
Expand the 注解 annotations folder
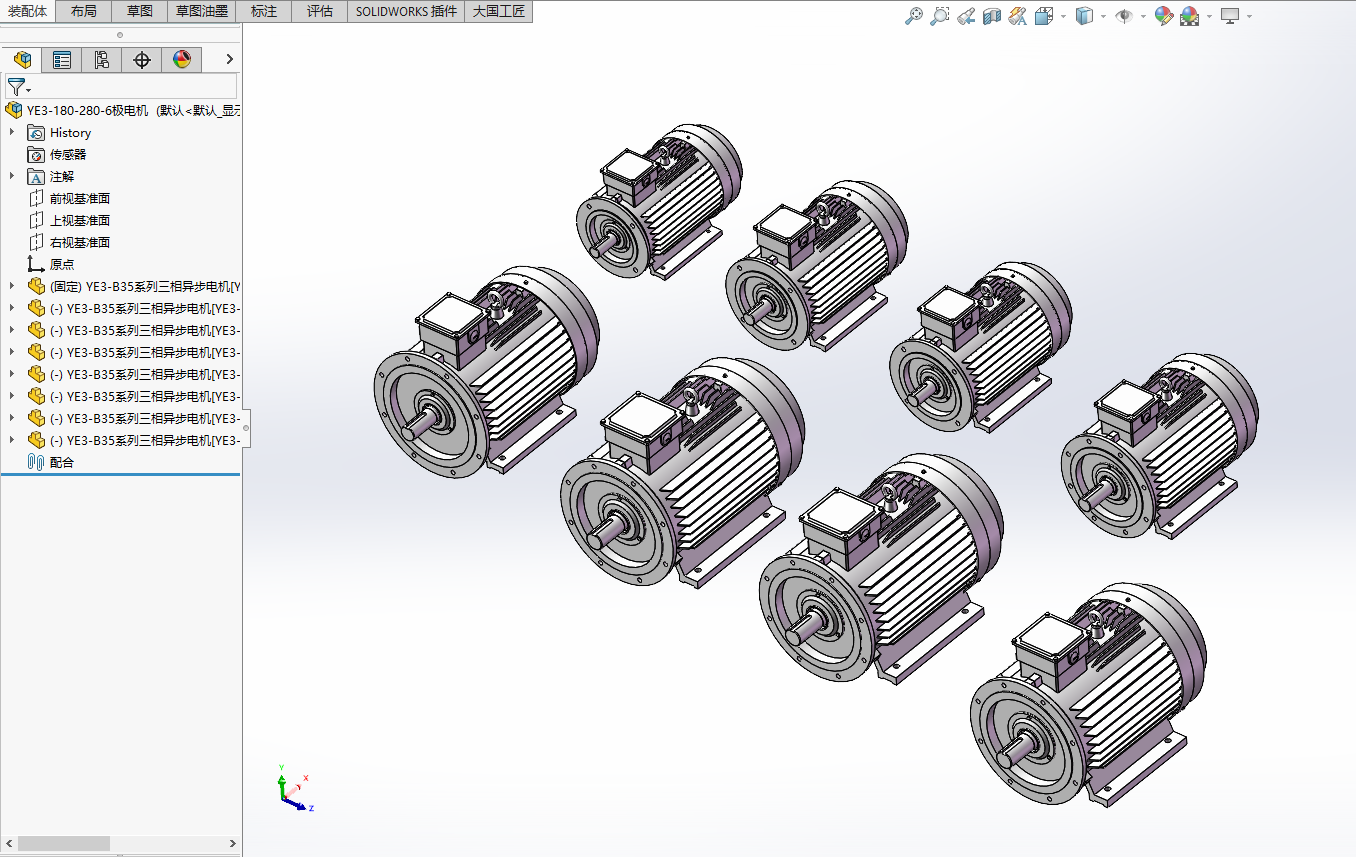click(12, 176)
